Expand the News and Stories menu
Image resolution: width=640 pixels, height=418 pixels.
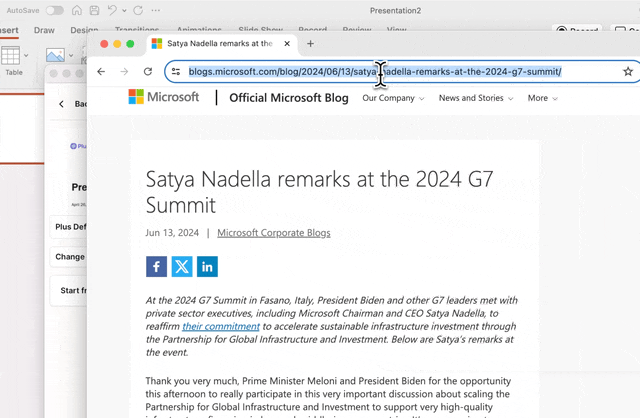[476, 98]
